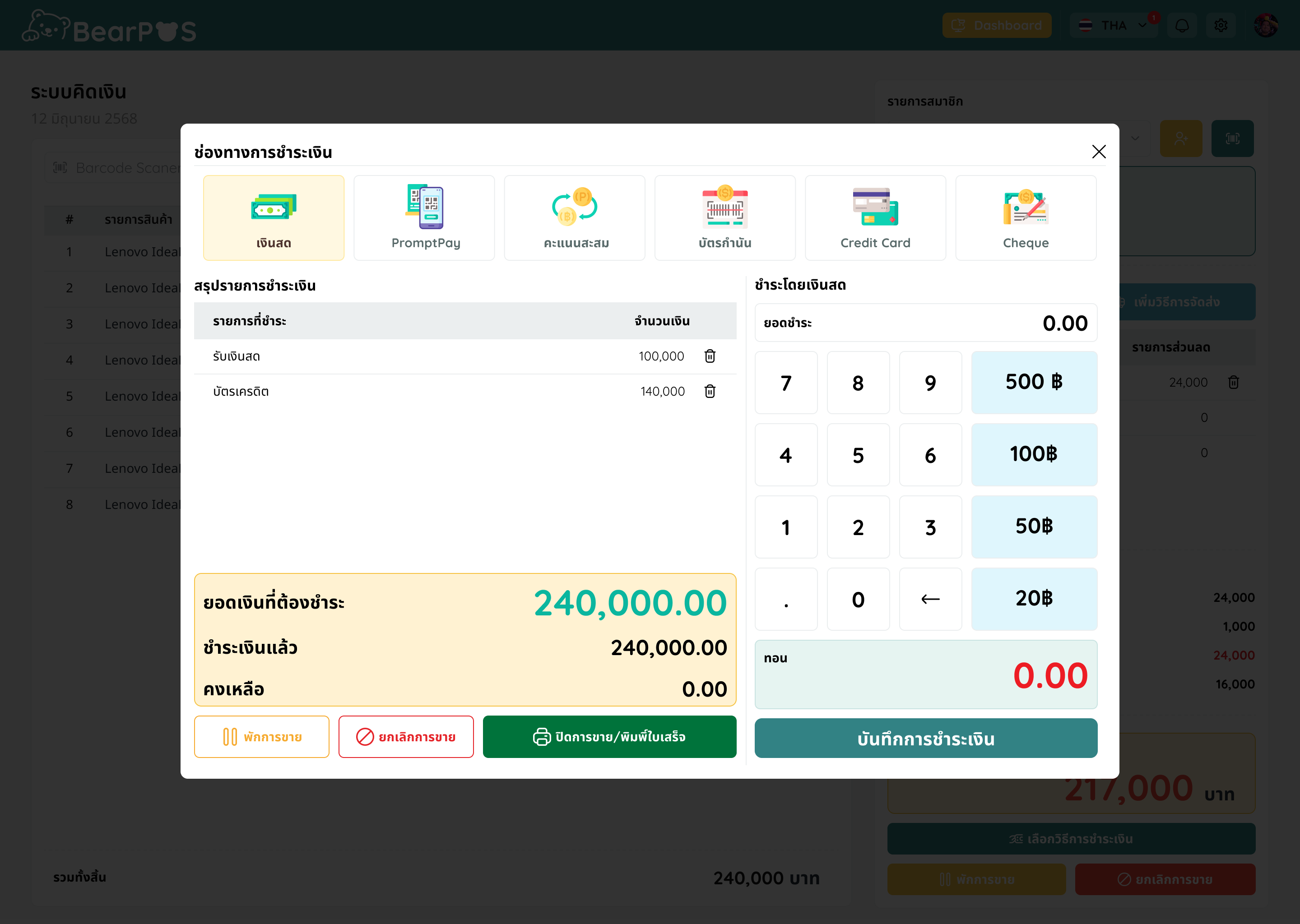Image resolution: width=1300 pixels, height=924 pixels.
Task: Tap keypad number 8
Action: (x=859, y=382)
